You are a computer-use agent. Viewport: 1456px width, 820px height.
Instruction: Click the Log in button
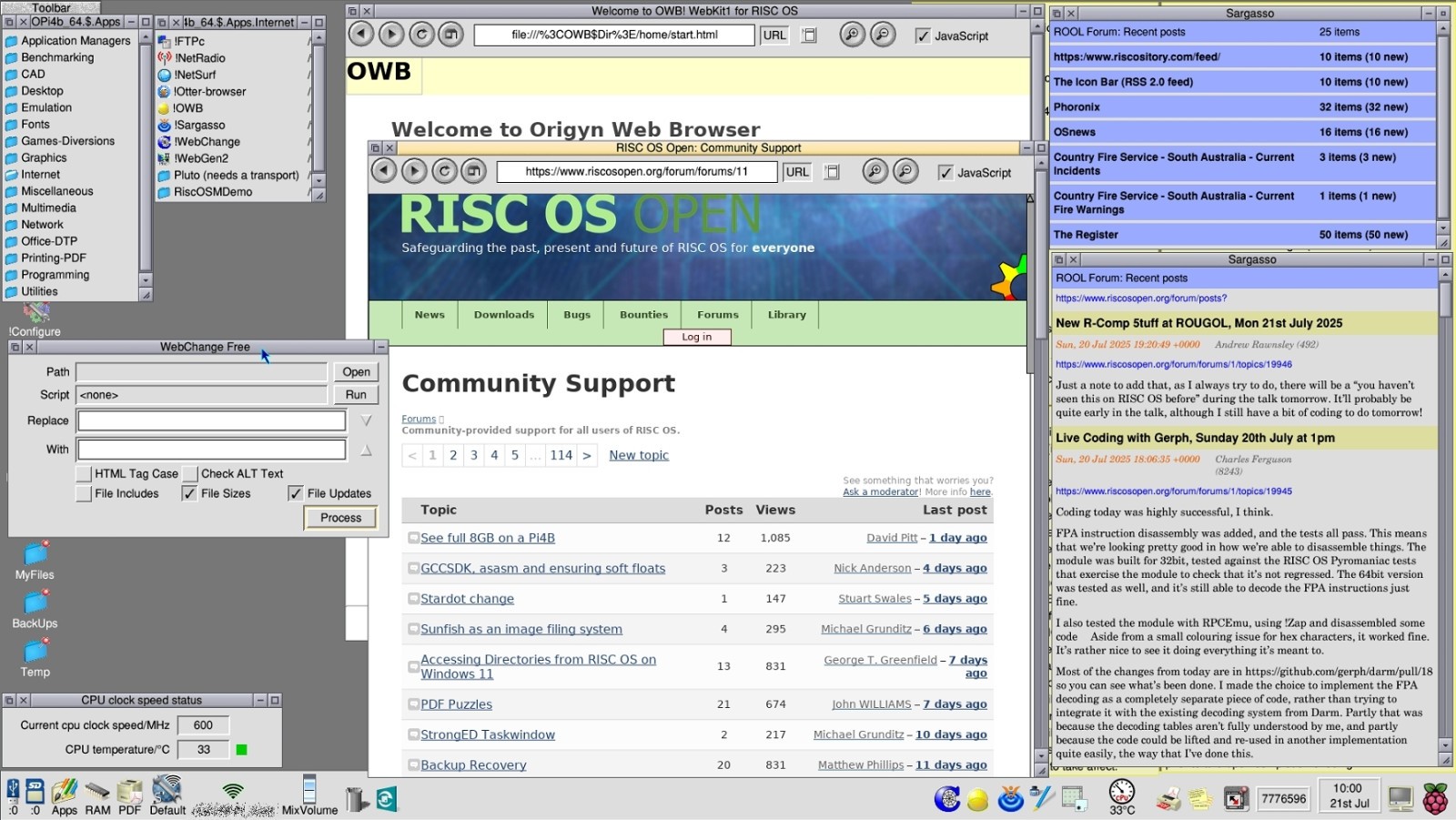click(x=697, y=337)
